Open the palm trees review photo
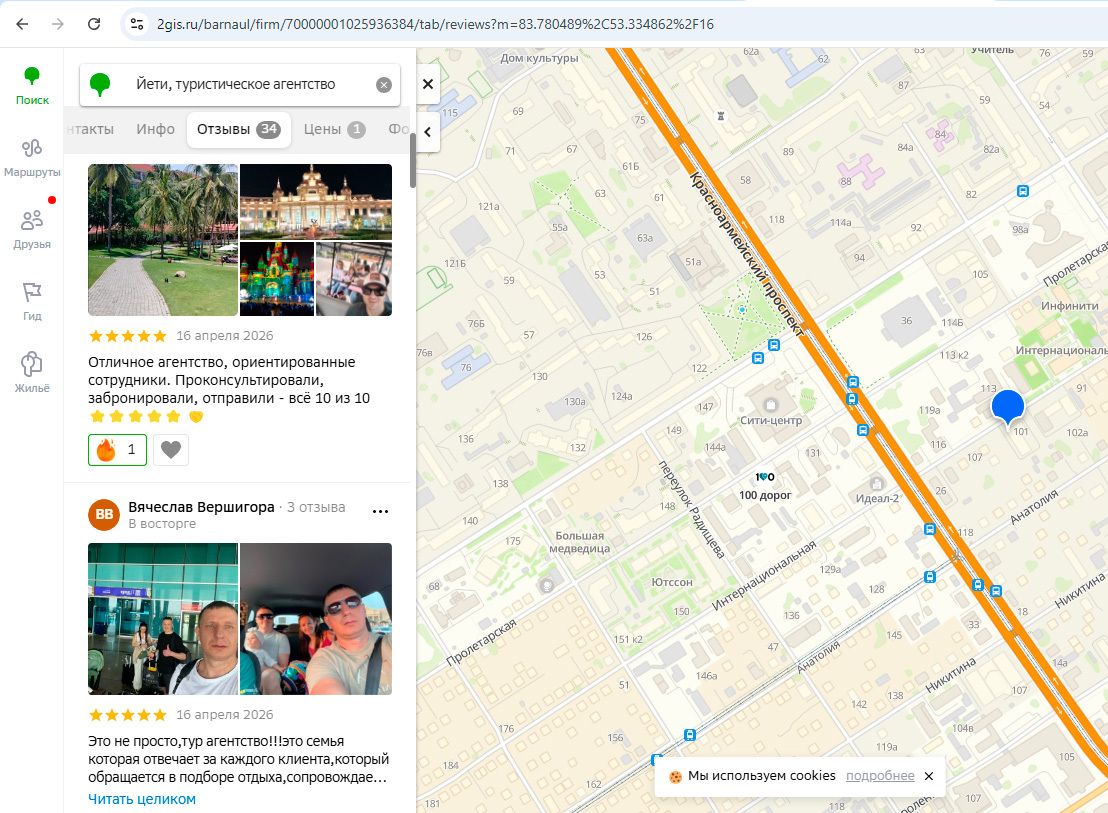This screenshot has width=1108, height=813. 163,240
